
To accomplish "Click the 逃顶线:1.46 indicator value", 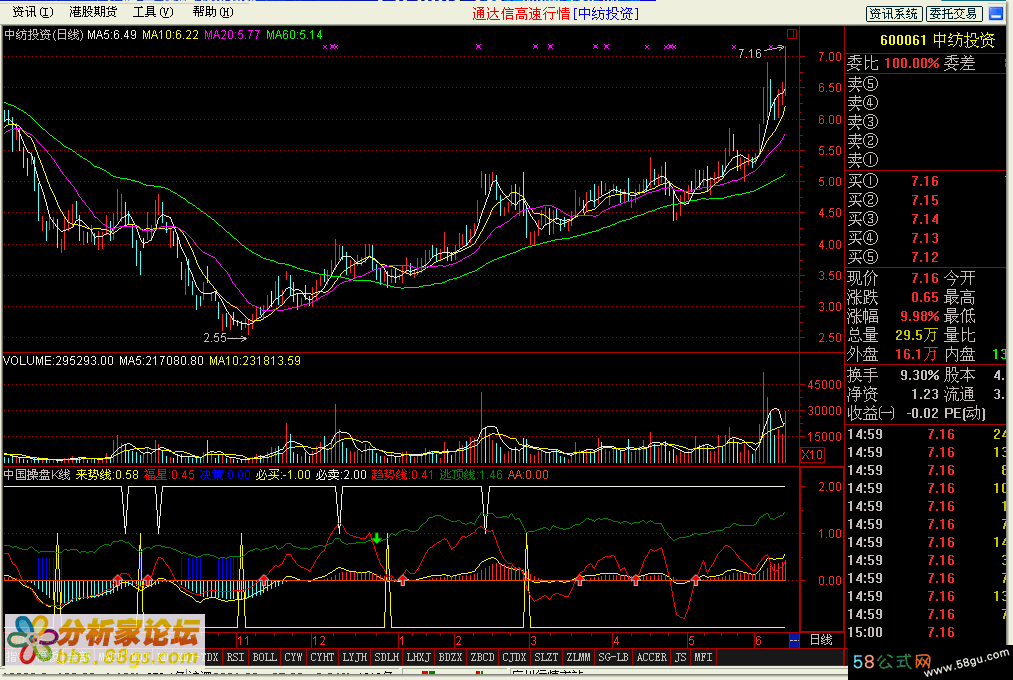I will [471, 475].
